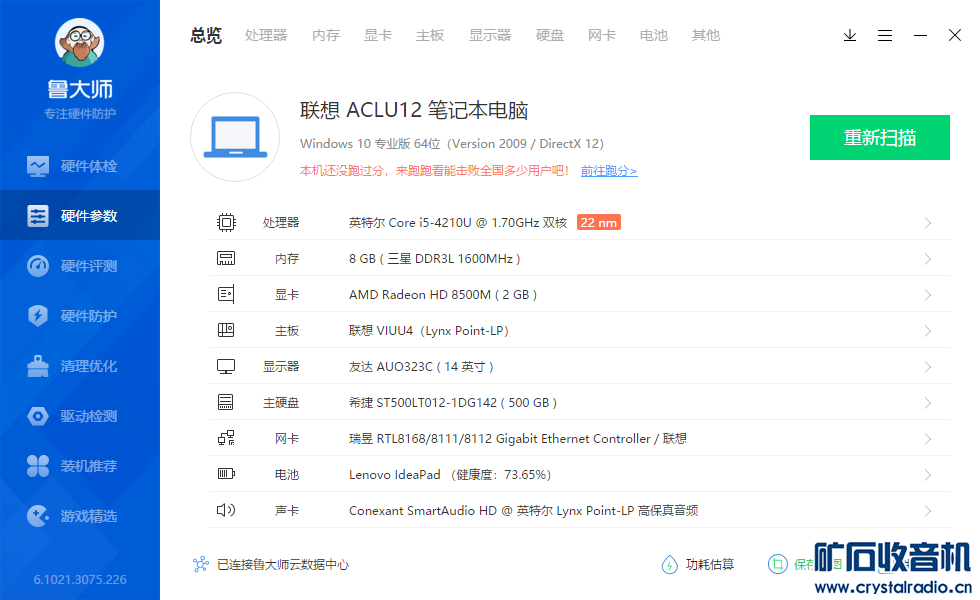Screen dimensions: 980x600
Task: Go to 驱动检测 via its sidebar icon
Action: [38, 416]
